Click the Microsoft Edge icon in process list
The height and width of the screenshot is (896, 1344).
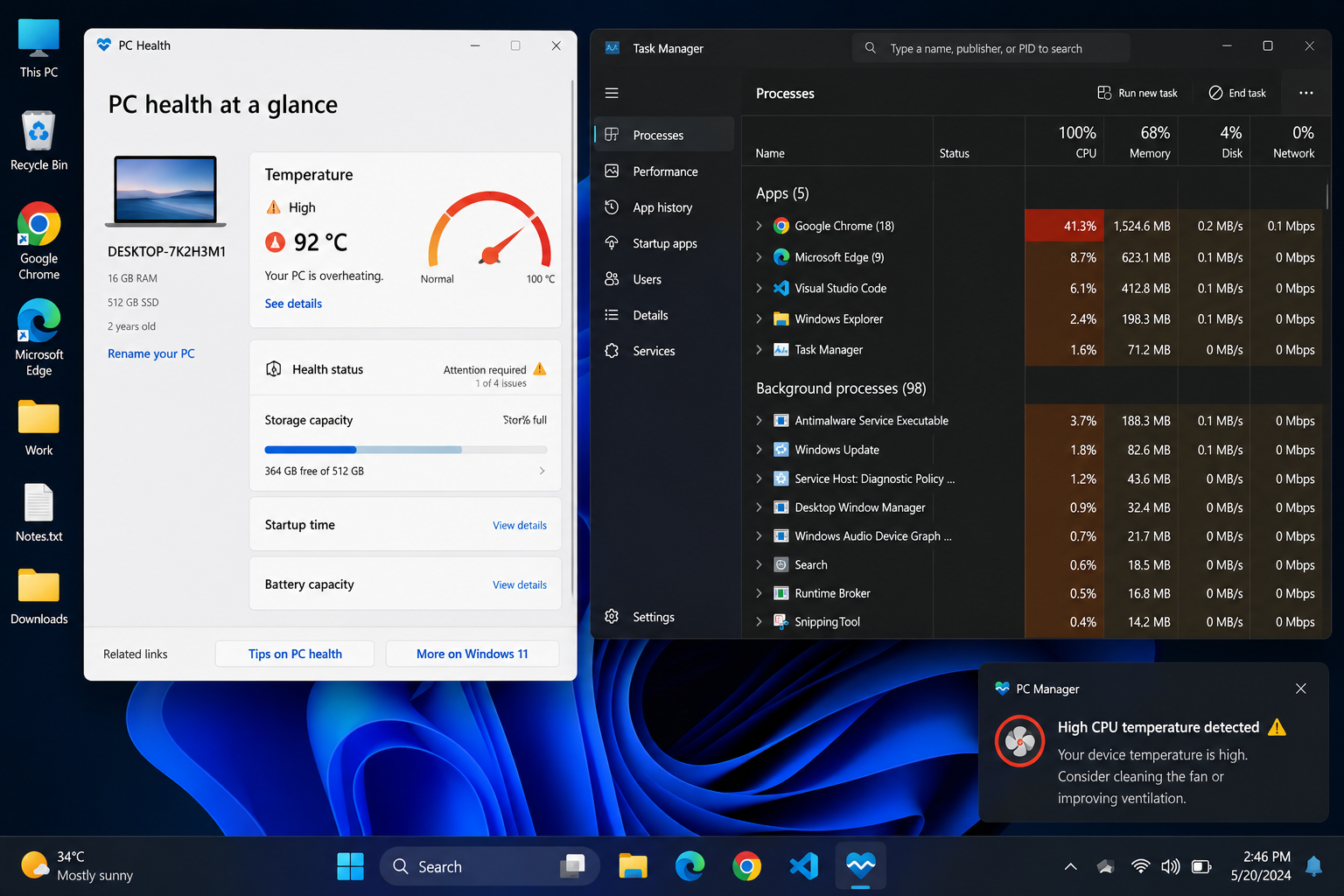click(781, 257)
